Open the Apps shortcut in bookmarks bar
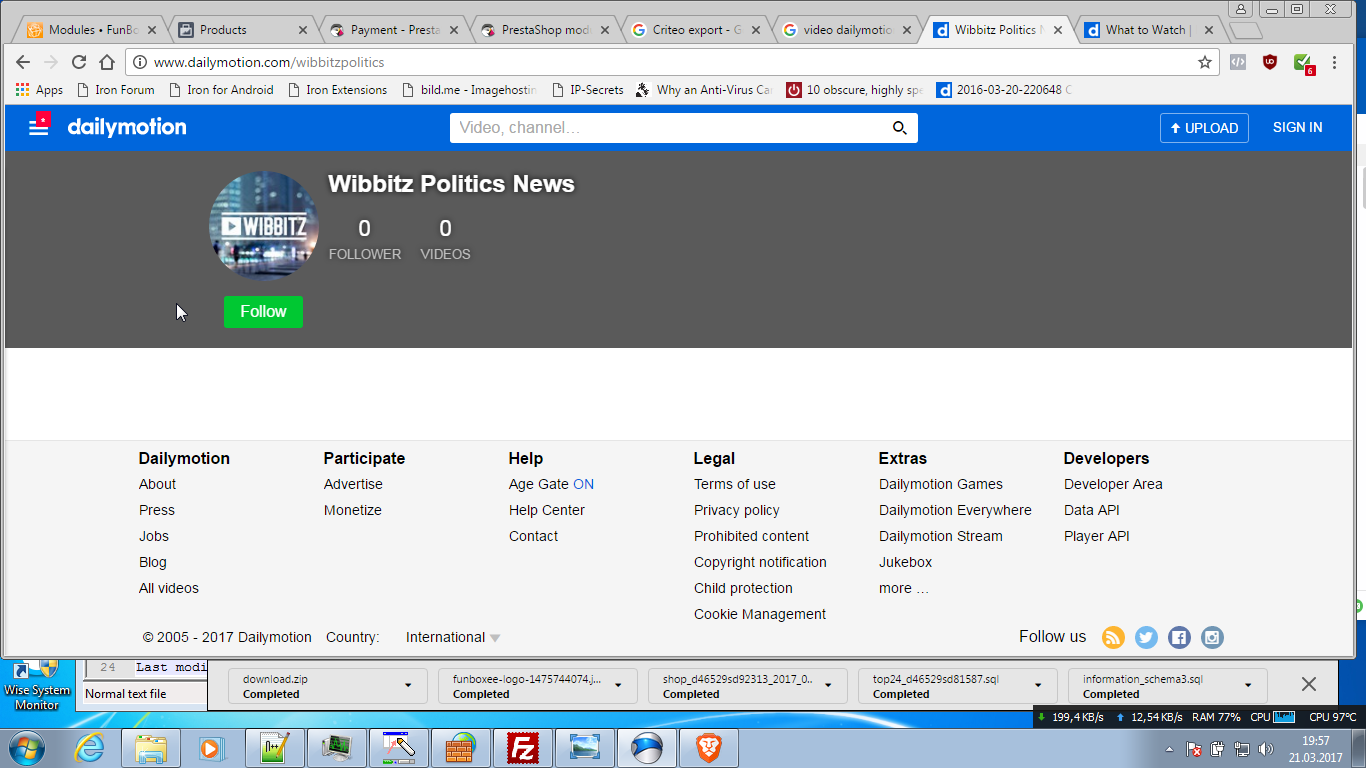Screen dimensions: 1366x768 [39, 90]
